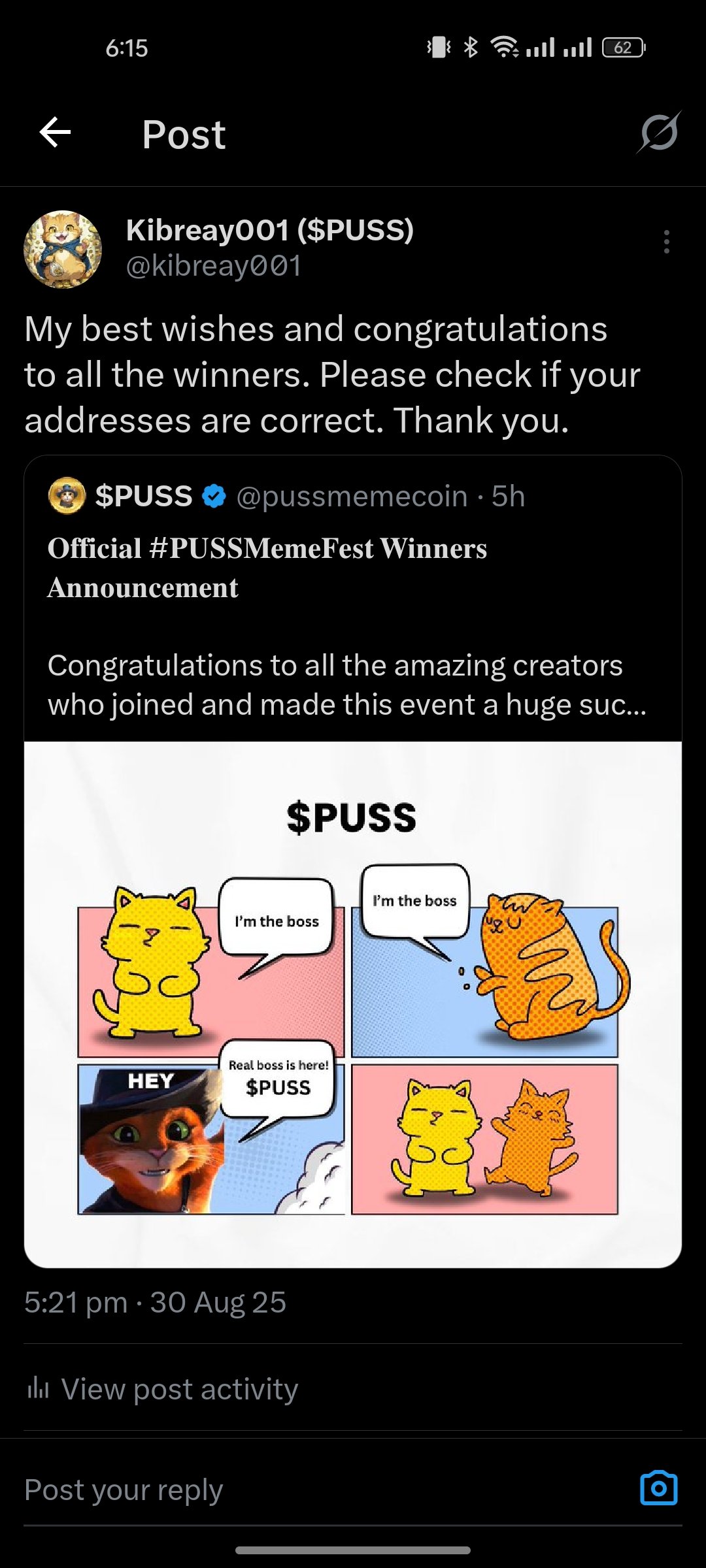Open the Grok icon in header

659,133
